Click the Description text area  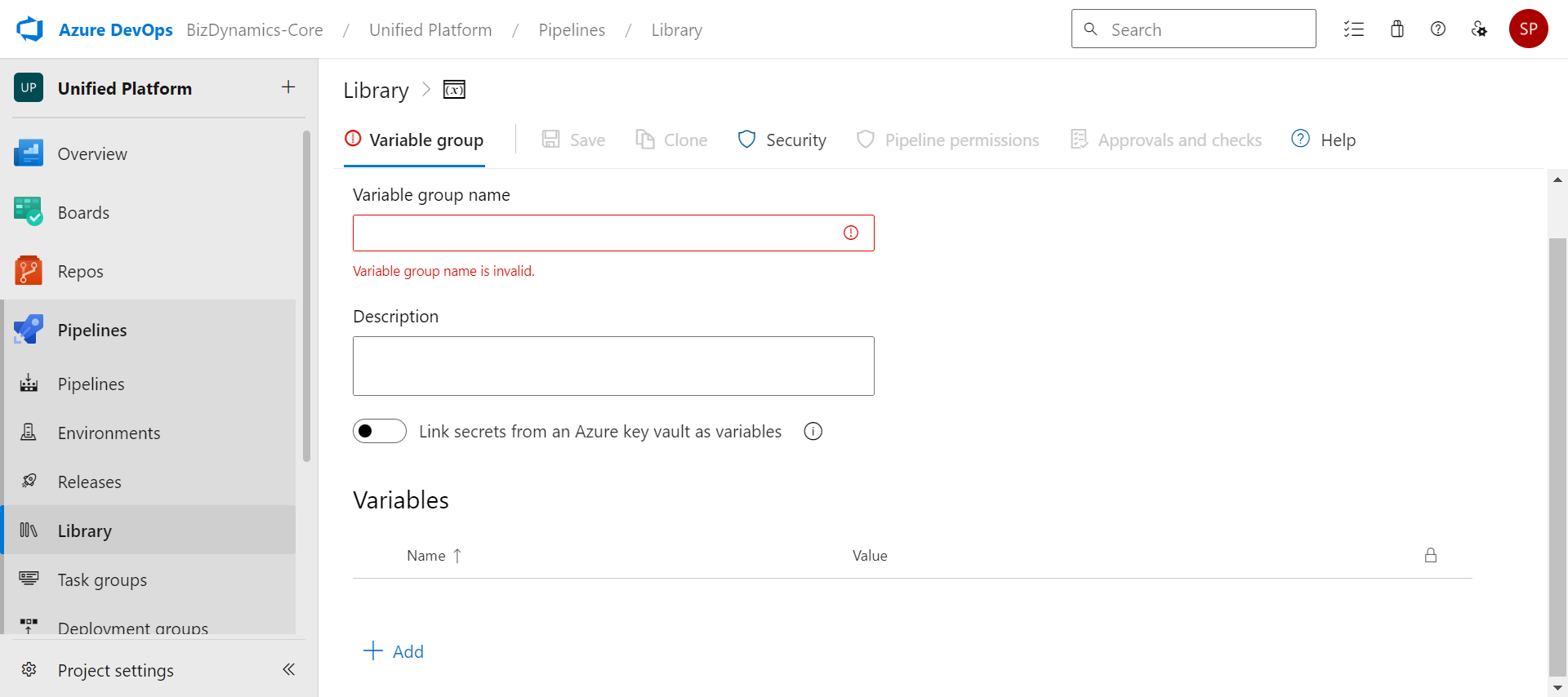click(x=613, y=366)
